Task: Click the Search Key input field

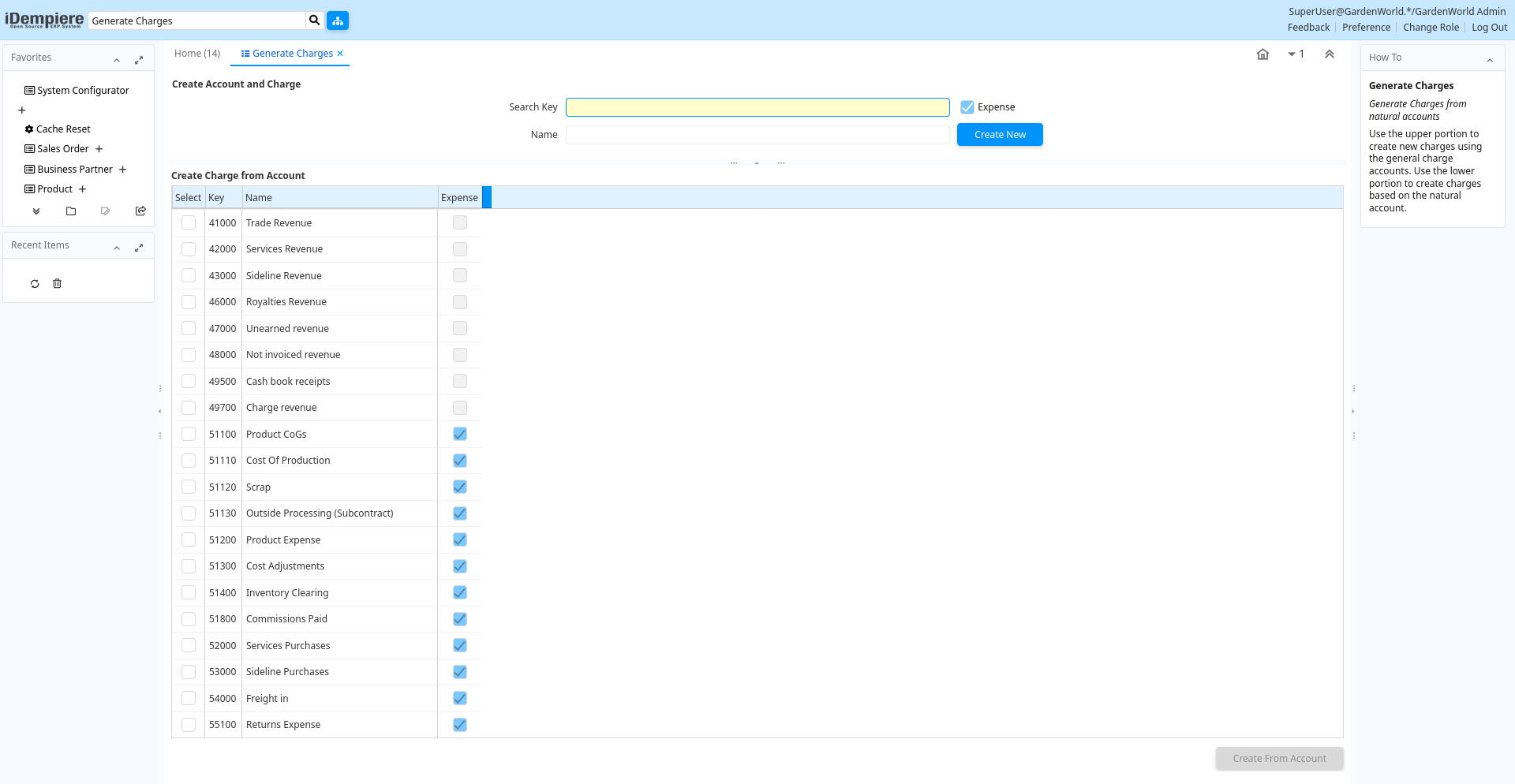Action: pos(757,107)
